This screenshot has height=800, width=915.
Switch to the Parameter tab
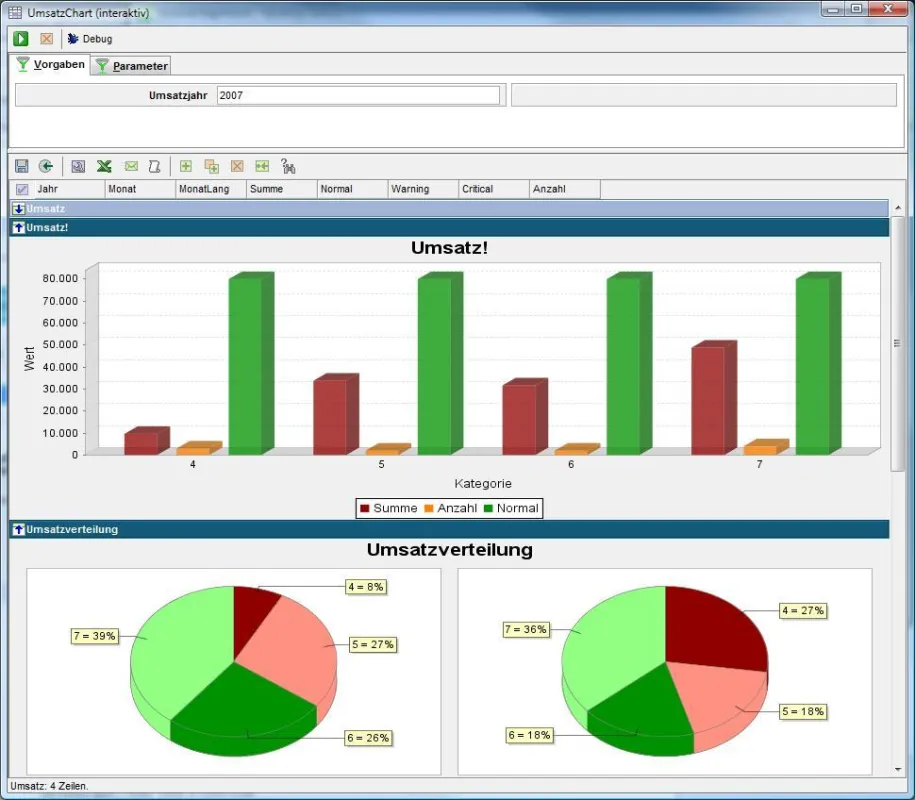[132, 66]
